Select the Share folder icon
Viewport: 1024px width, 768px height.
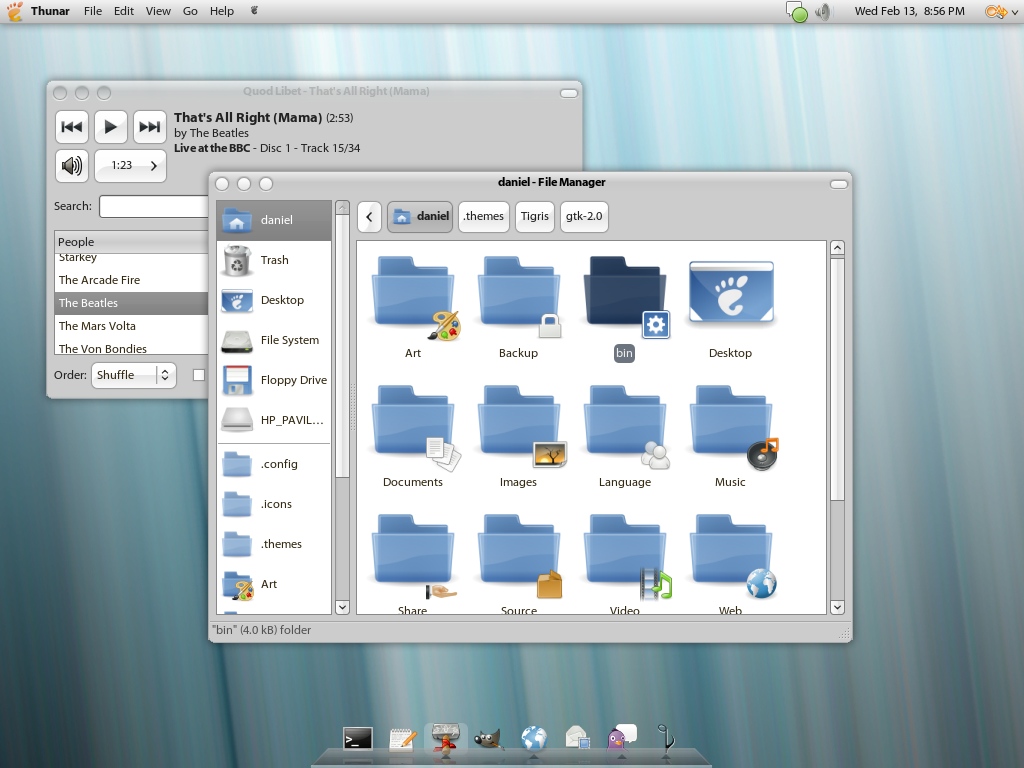click(413, 556)
